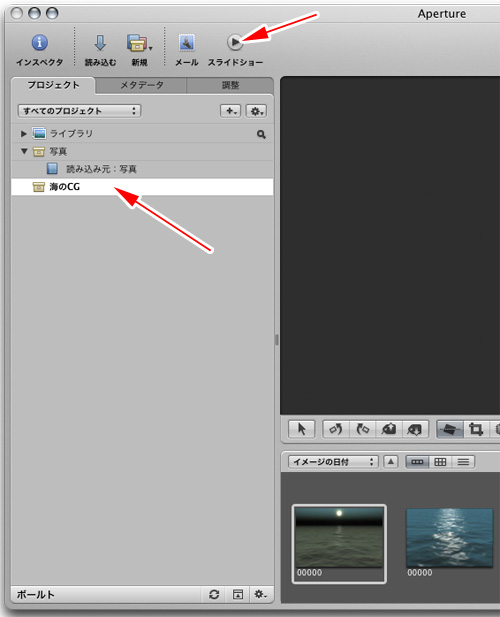Select the Rotate Left tool
Image resolution: width=500 pixels, height=617 pixels.
[336, 429]
